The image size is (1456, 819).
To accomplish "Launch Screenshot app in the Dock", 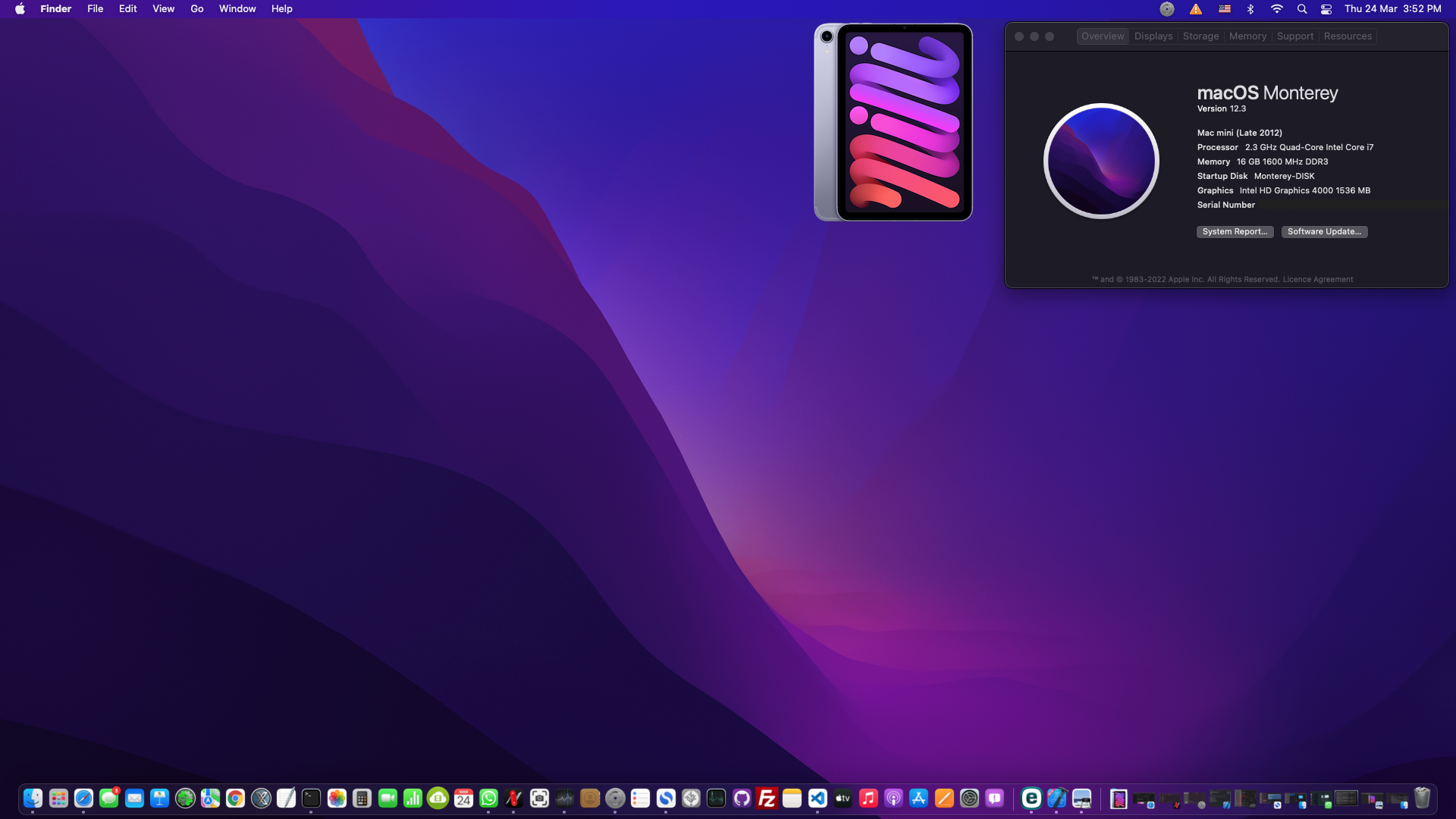I will click(x=539, y=799).
